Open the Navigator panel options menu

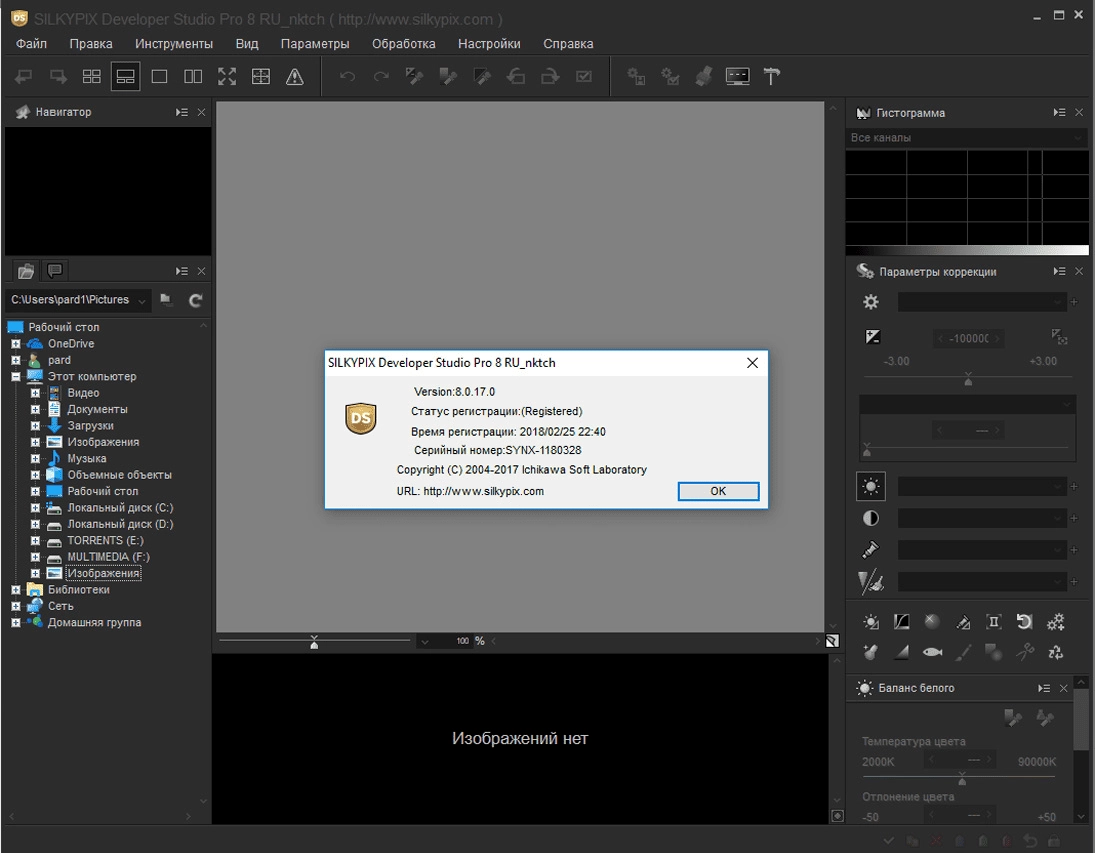182,112
